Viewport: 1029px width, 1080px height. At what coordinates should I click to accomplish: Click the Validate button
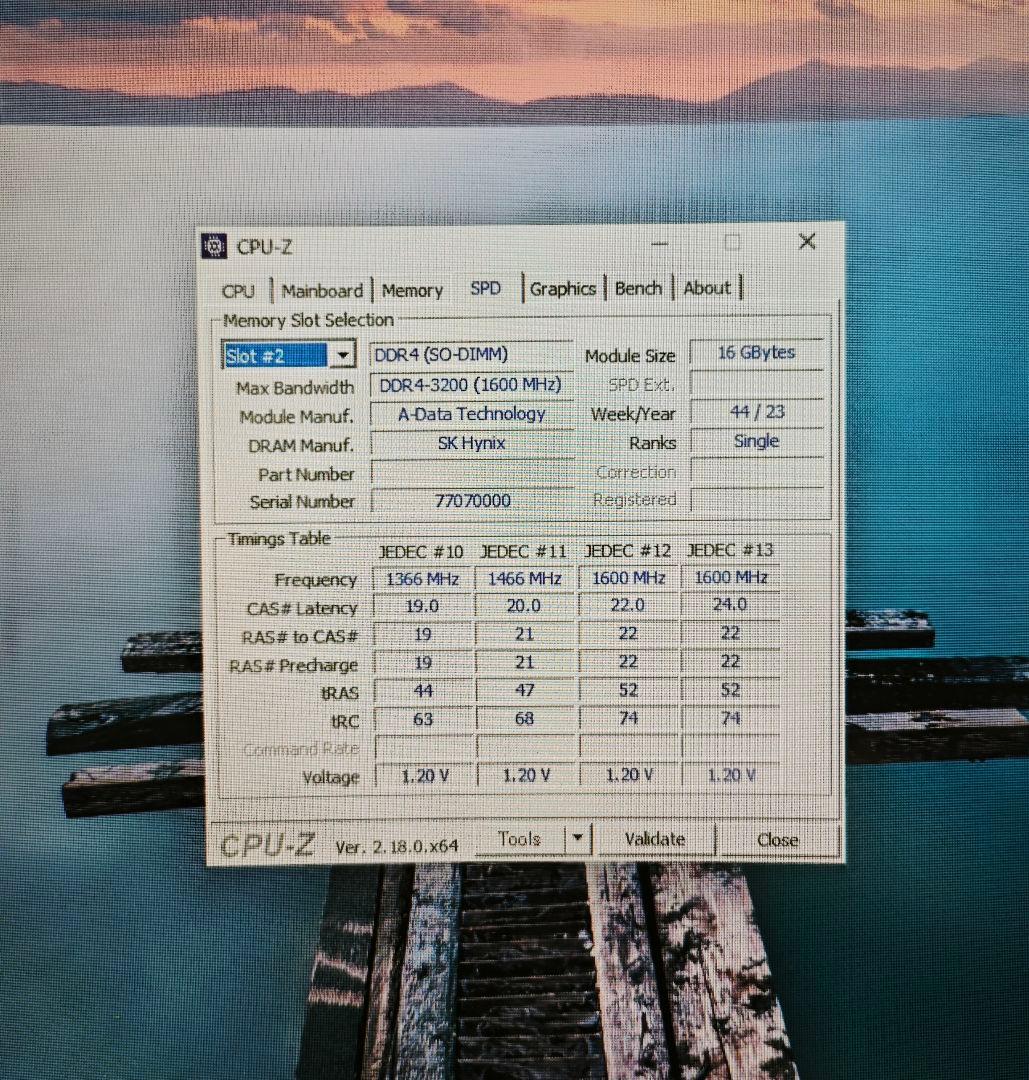654,839
